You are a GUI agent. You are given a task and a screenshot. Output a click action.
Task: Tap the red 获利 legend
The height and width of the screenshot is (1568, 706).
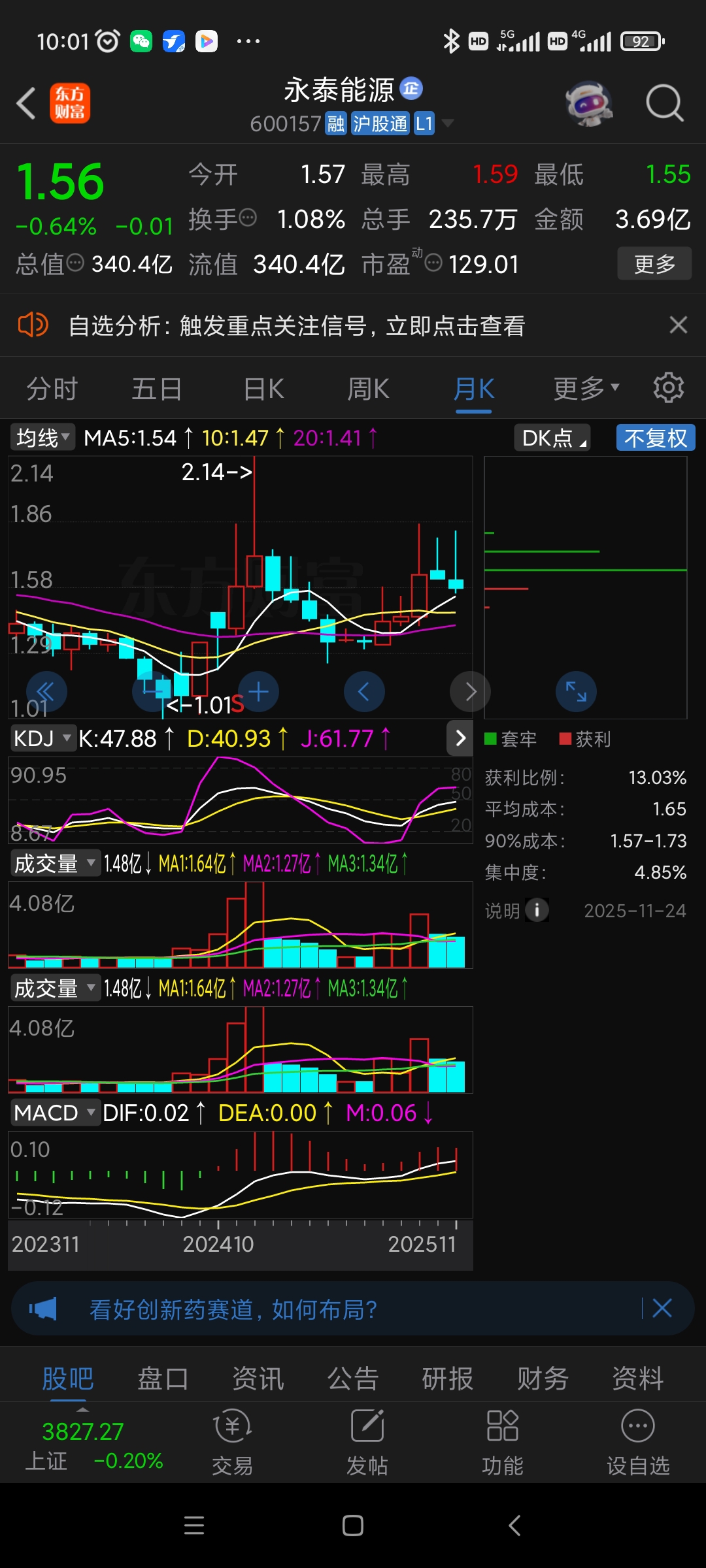[585, 739]
